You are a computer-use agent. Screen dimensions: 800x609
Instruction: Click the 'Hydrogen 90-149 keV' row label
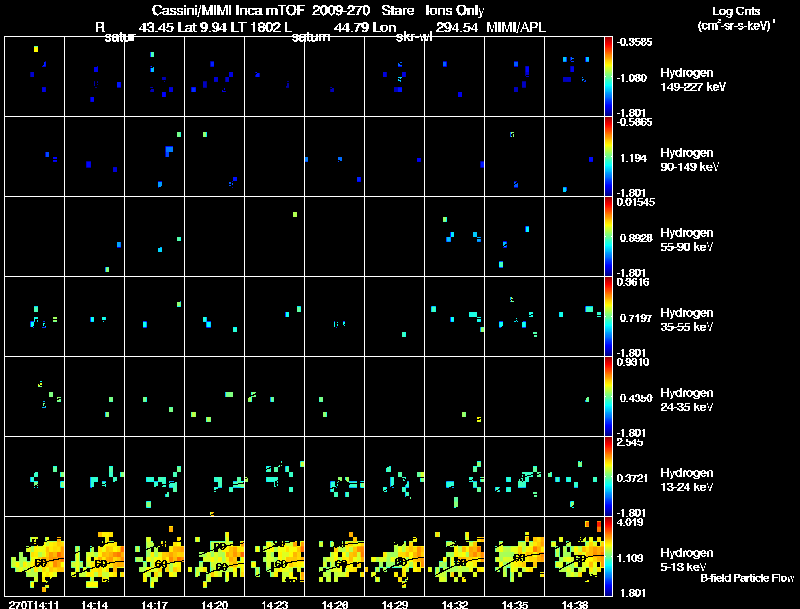click(x=690, y=160)
